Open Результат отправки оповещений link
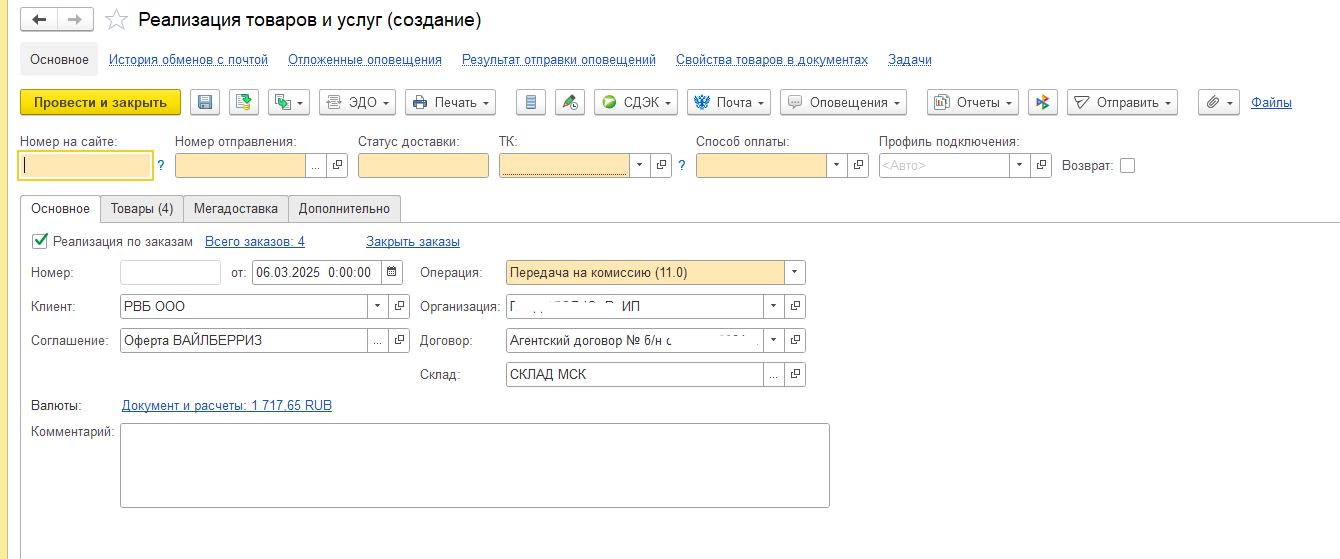The height and width of the screenshot is (559, 1340). coord(559,60)
